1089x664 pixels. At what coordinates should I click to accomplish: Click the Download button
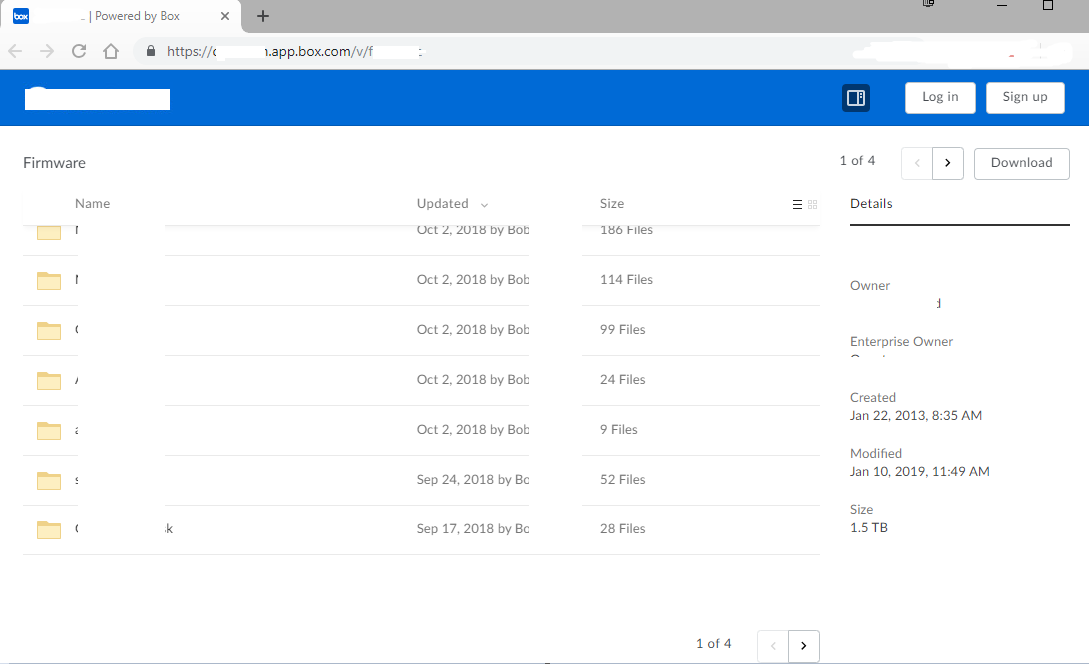point(1021,163)
